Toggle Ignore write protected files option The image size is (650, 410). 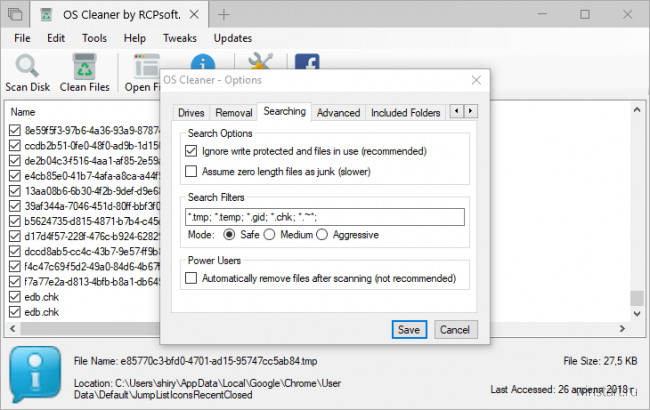coord(191,151)
